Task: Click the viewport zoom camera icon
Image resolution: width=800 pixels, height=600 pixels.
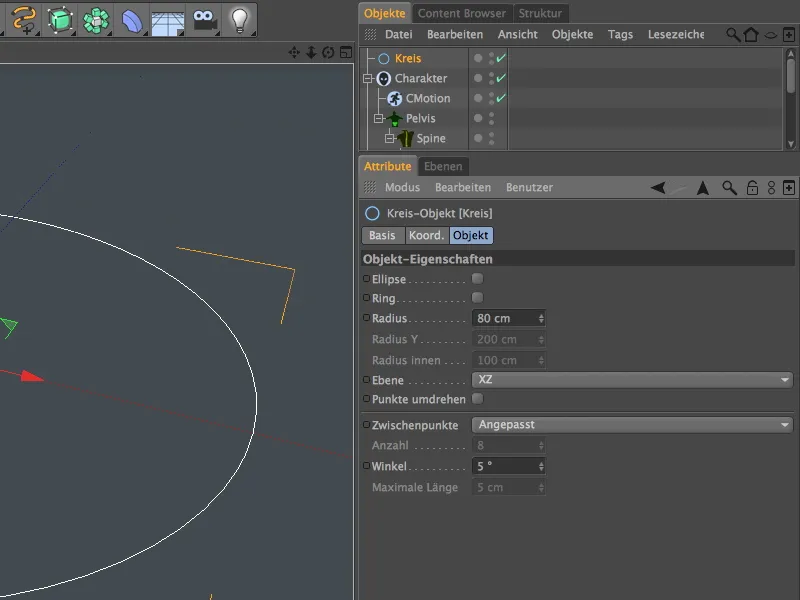Action: click(311, 53)
